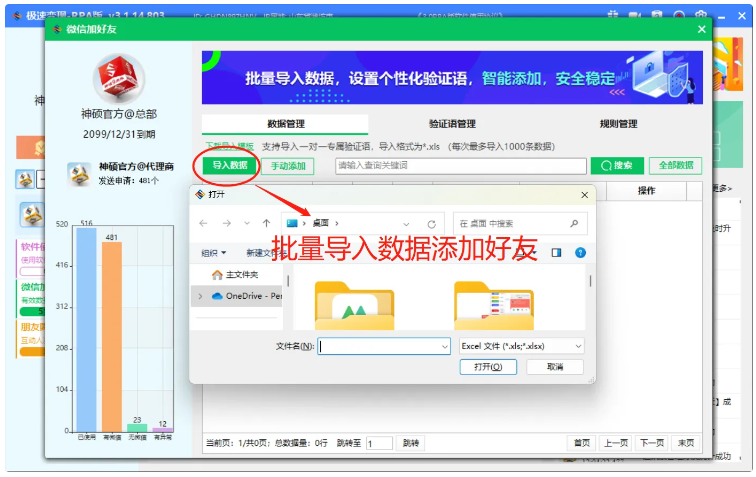Viewport: 756px width, 477px height.
Task: Click the blue 已使用 bar in the chart
Action: tap(86, 330)
